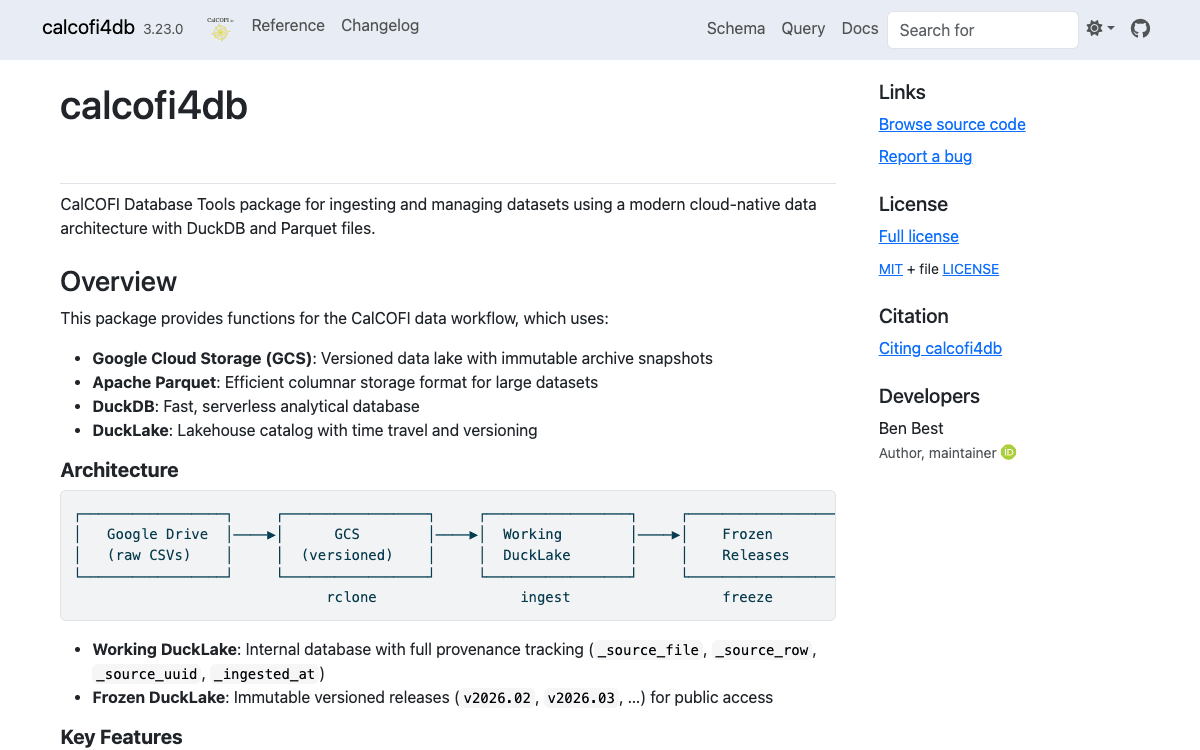
Task: Open the Query page
Action: click(x=803, y=29)
